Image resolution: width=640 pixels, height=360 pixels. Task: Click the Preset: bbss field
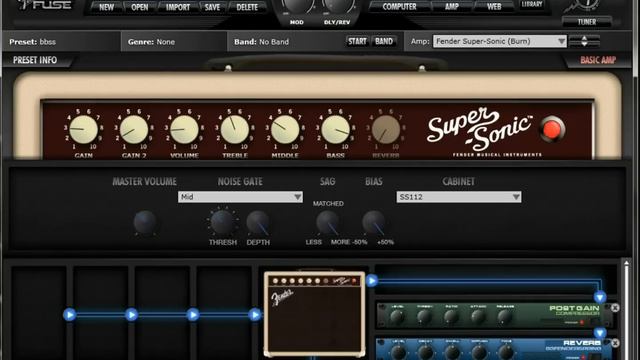point(61,42)
